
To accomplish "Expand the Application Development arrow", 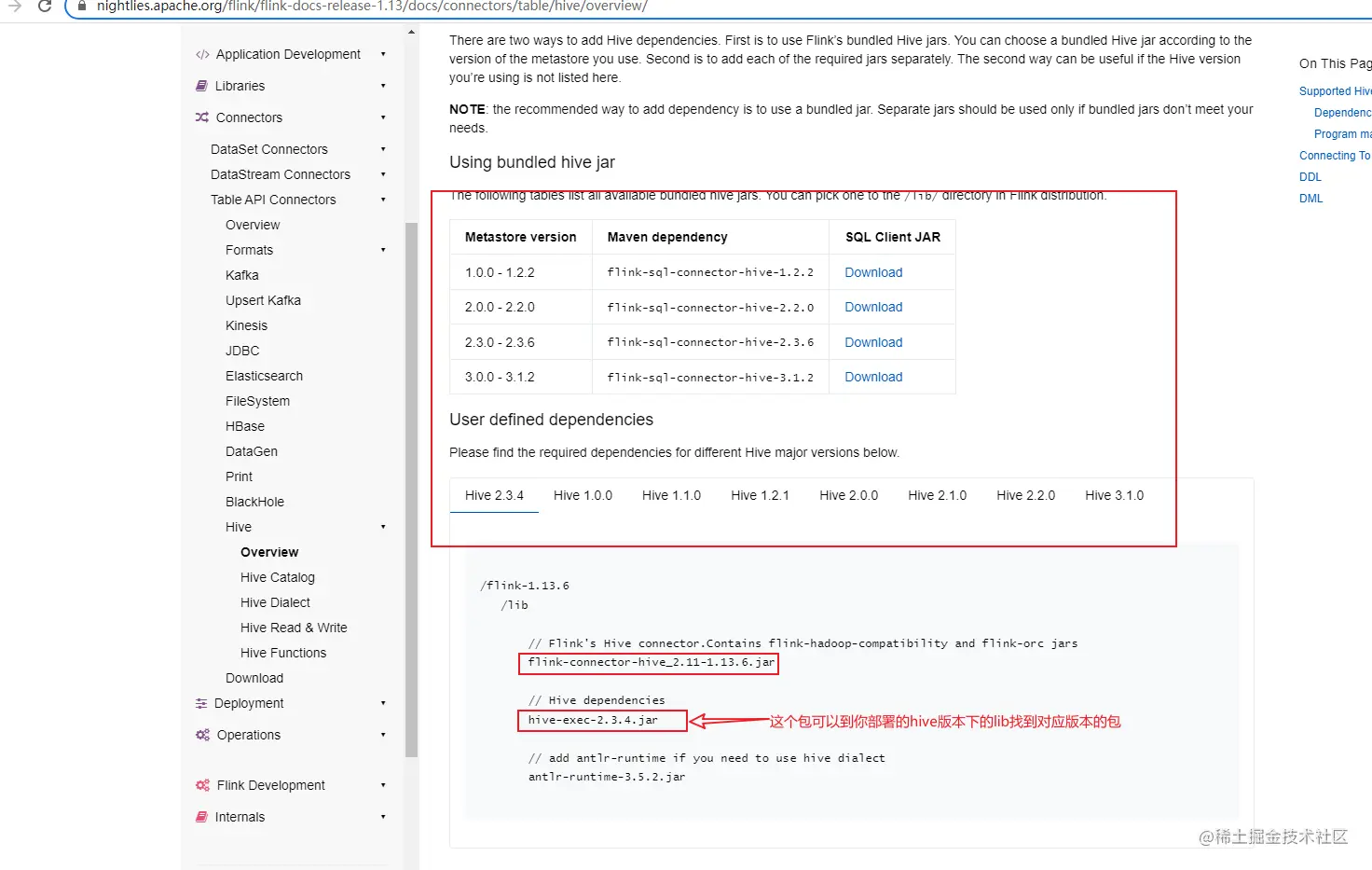I will tap(383, 54).
